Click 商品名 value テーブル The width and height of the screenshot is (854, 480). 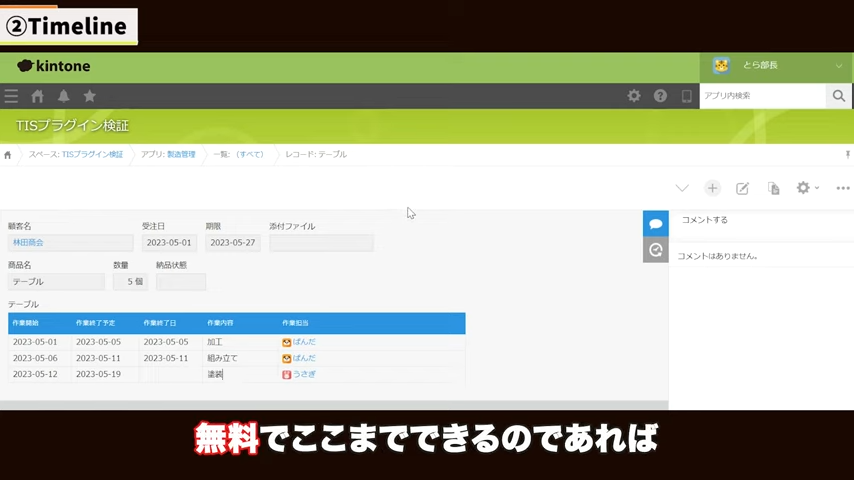tap(56, 282)
